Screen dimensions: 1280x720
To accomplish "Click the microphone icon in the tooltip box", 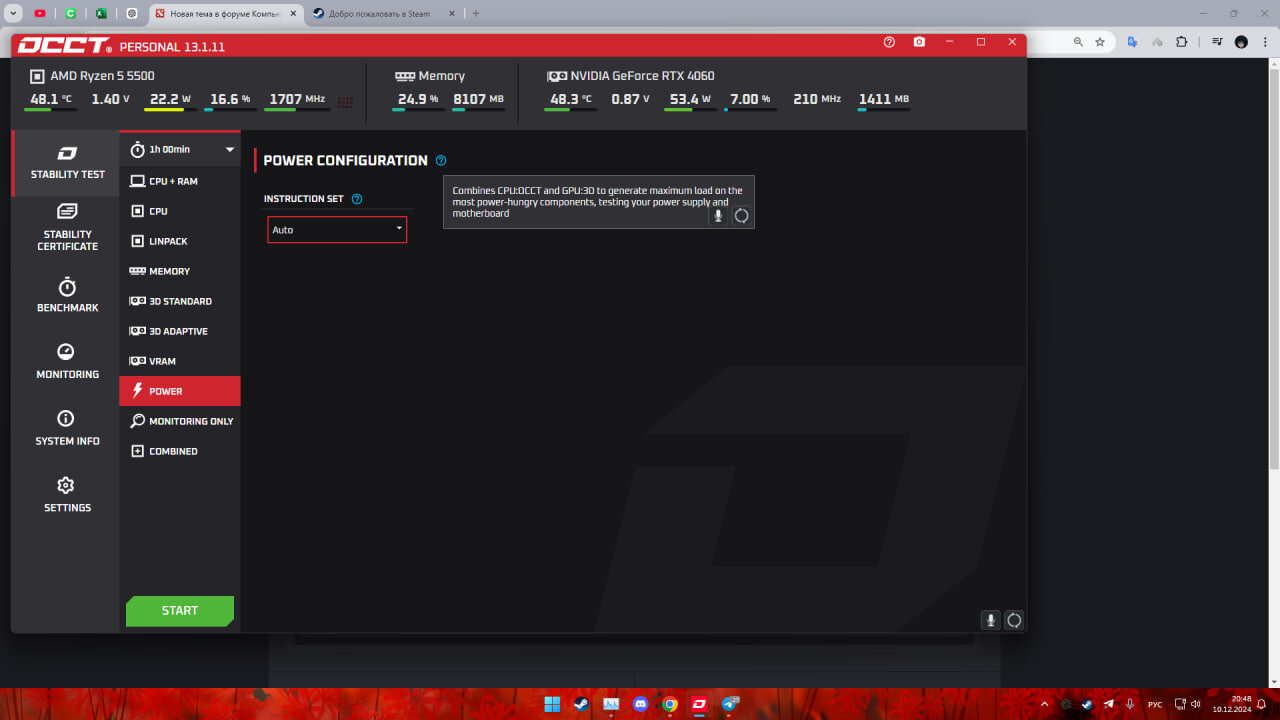I will pos(718,215).
